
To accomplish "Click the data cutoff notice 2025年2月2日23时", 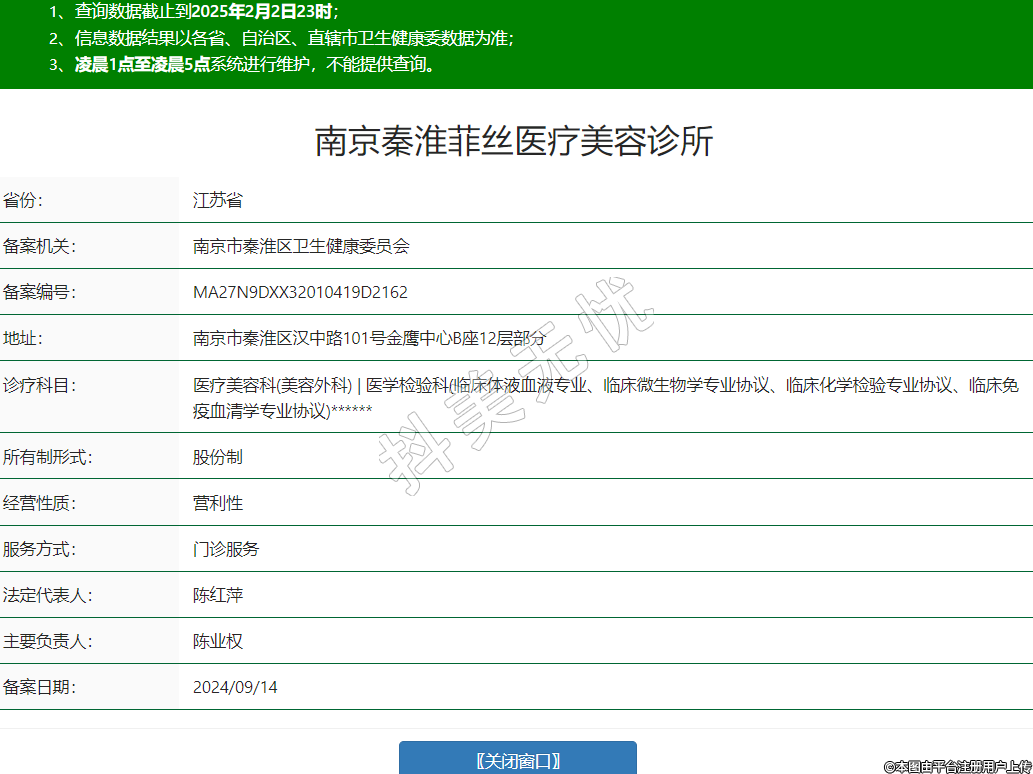I will 257,12.
